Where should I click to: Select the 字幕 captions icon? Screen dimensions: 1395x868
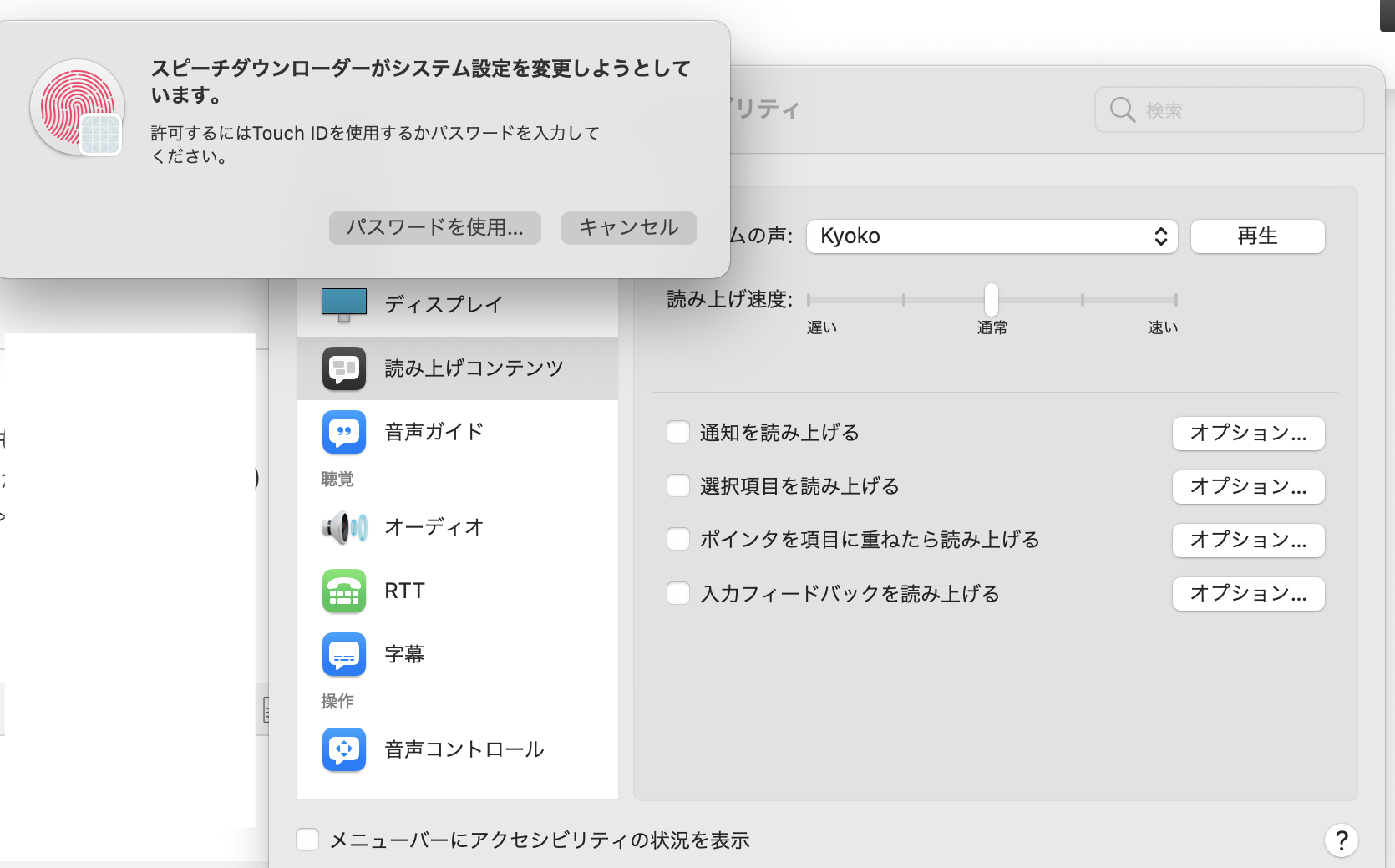tap(343, 654)
